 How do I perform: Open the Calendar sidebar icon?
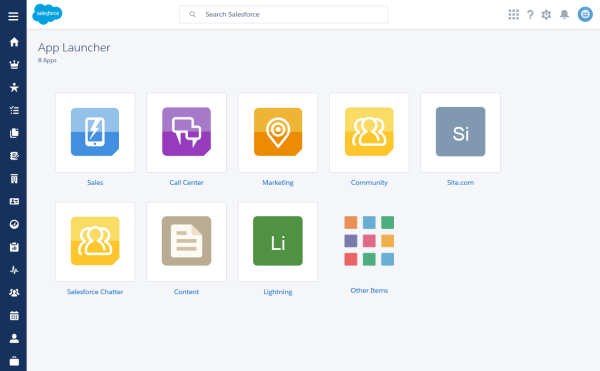[x=14, y=316]
